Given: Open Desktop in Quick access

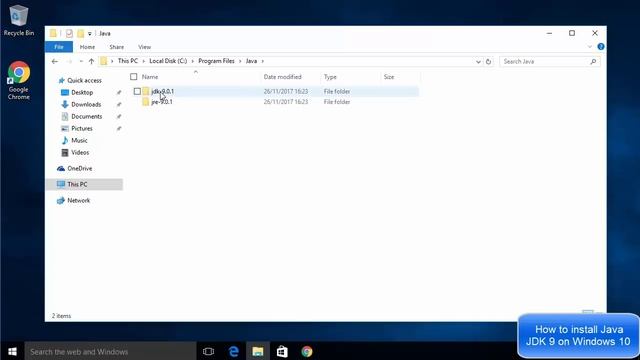Looking at the screenshot, I should coord(82,93).
